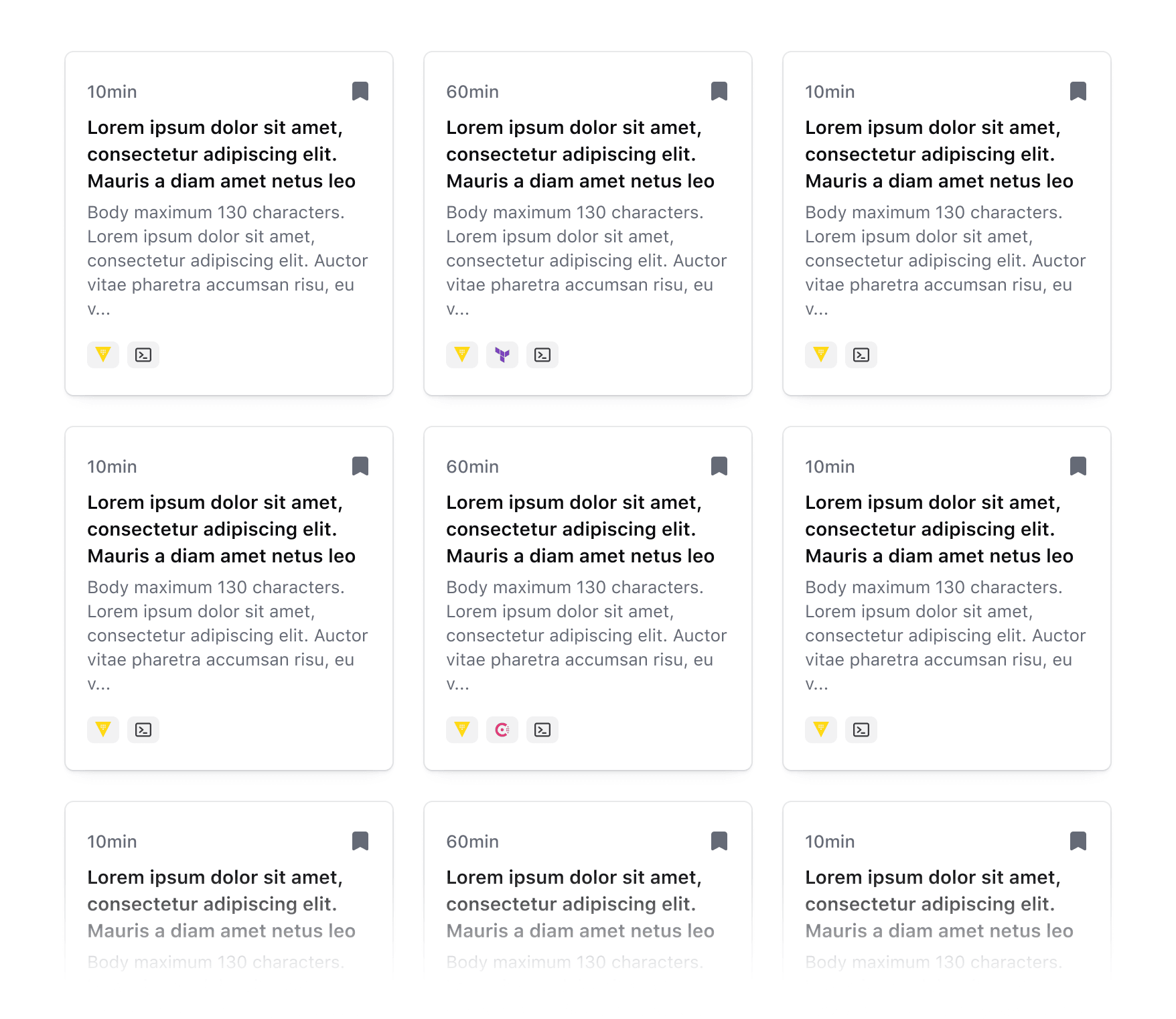Click the terminal icon in the top-right card

pos(861,355)
